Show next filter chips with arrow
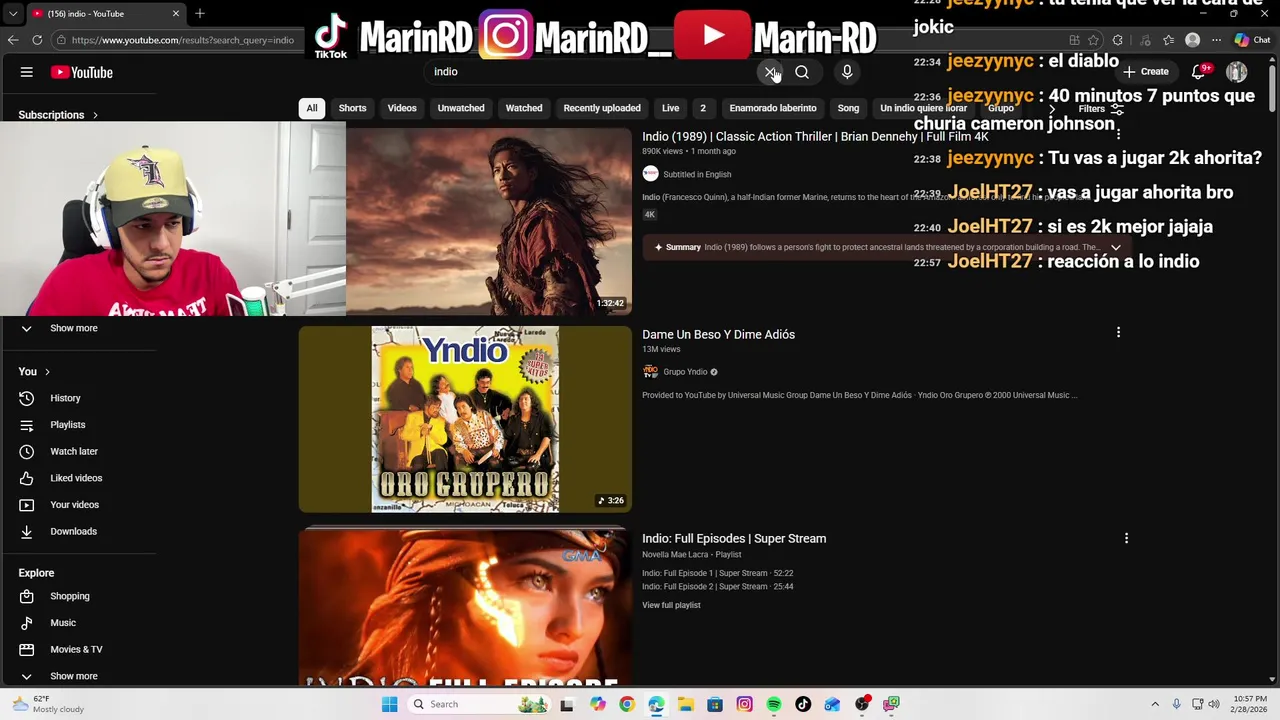Image resolution: width=1280 pixels, height=720 pixels. point(1051,108)
